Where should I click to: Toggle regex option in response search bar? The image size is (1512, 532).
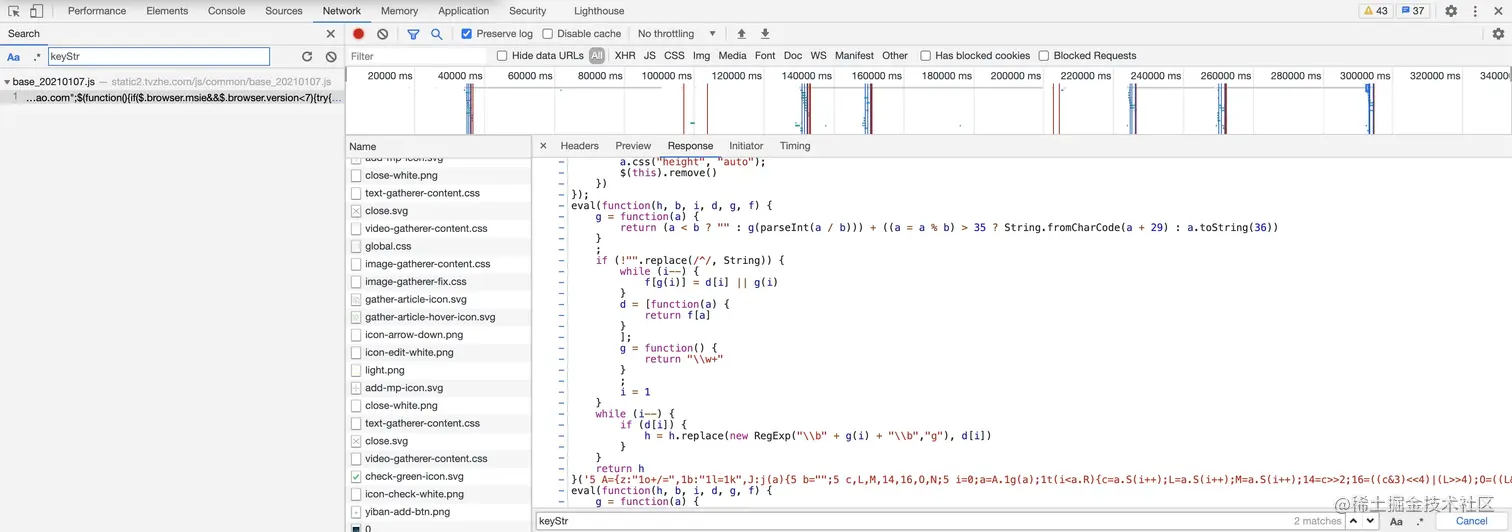click(1419, 521)
